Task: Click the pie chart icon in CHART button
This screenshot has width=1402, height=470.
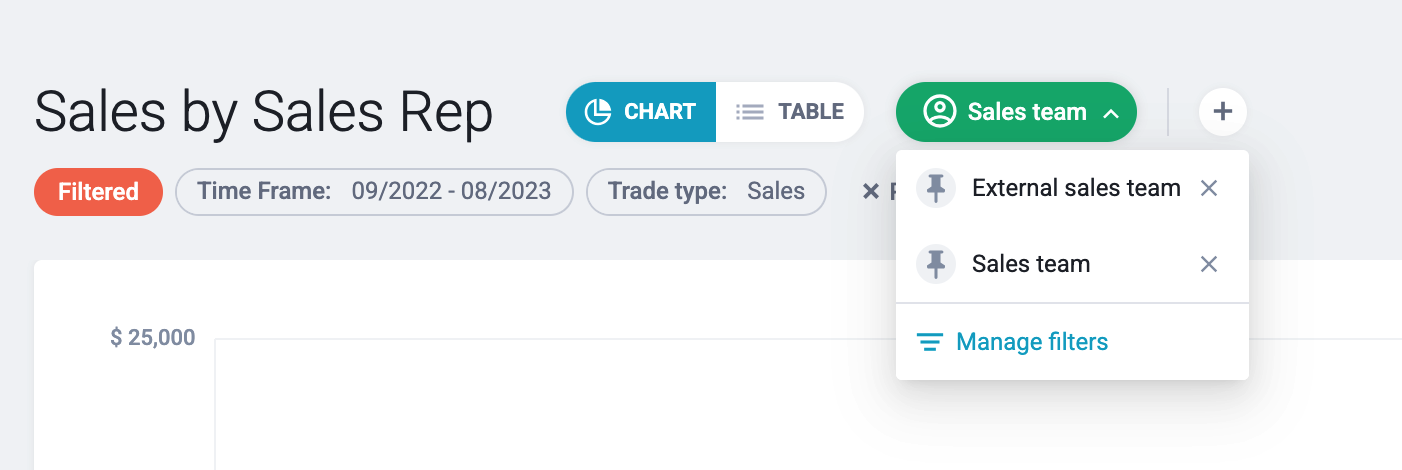Action: click(x=598, y=112)
